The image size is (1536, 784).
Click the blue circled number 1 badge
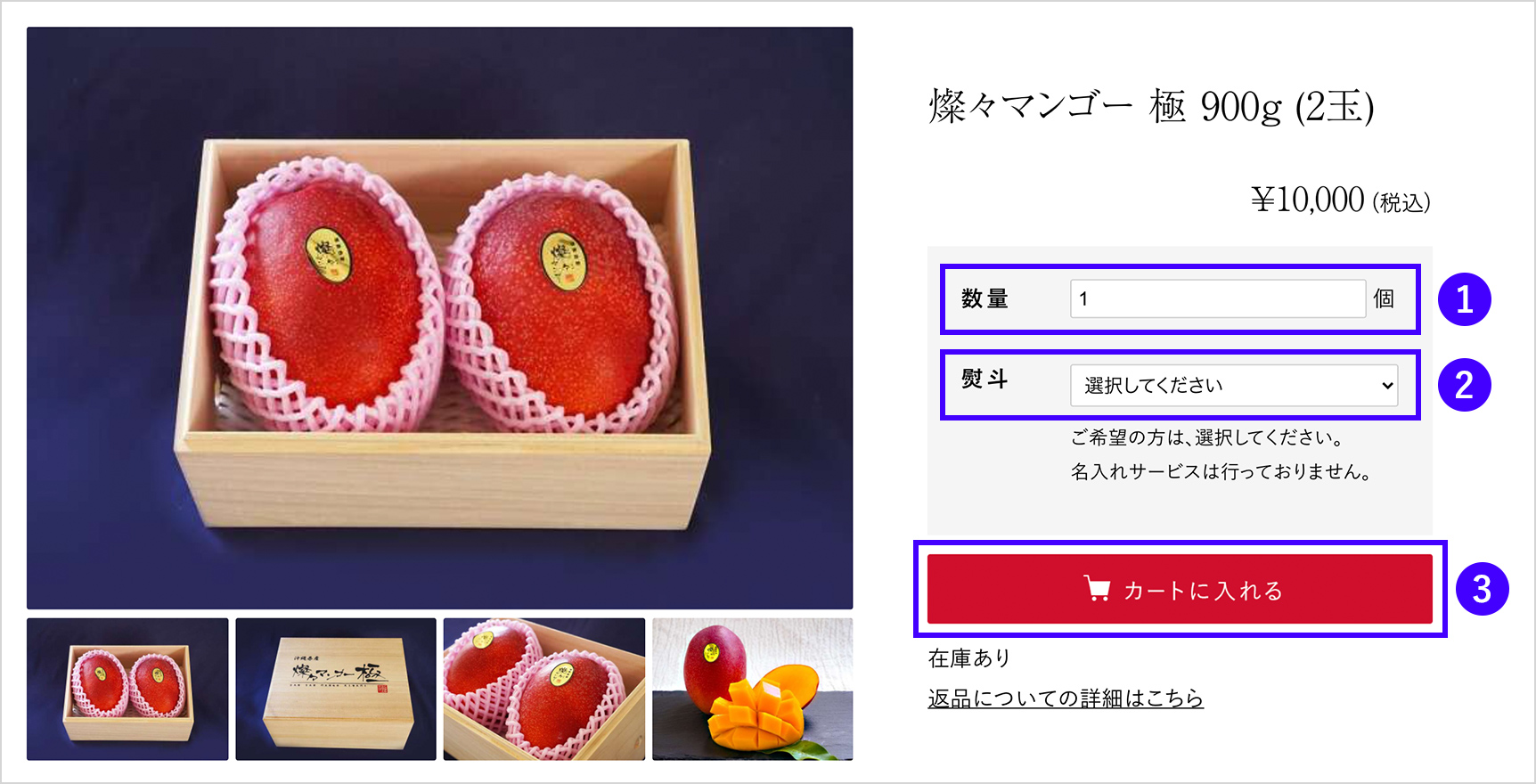click(1464, 299)
